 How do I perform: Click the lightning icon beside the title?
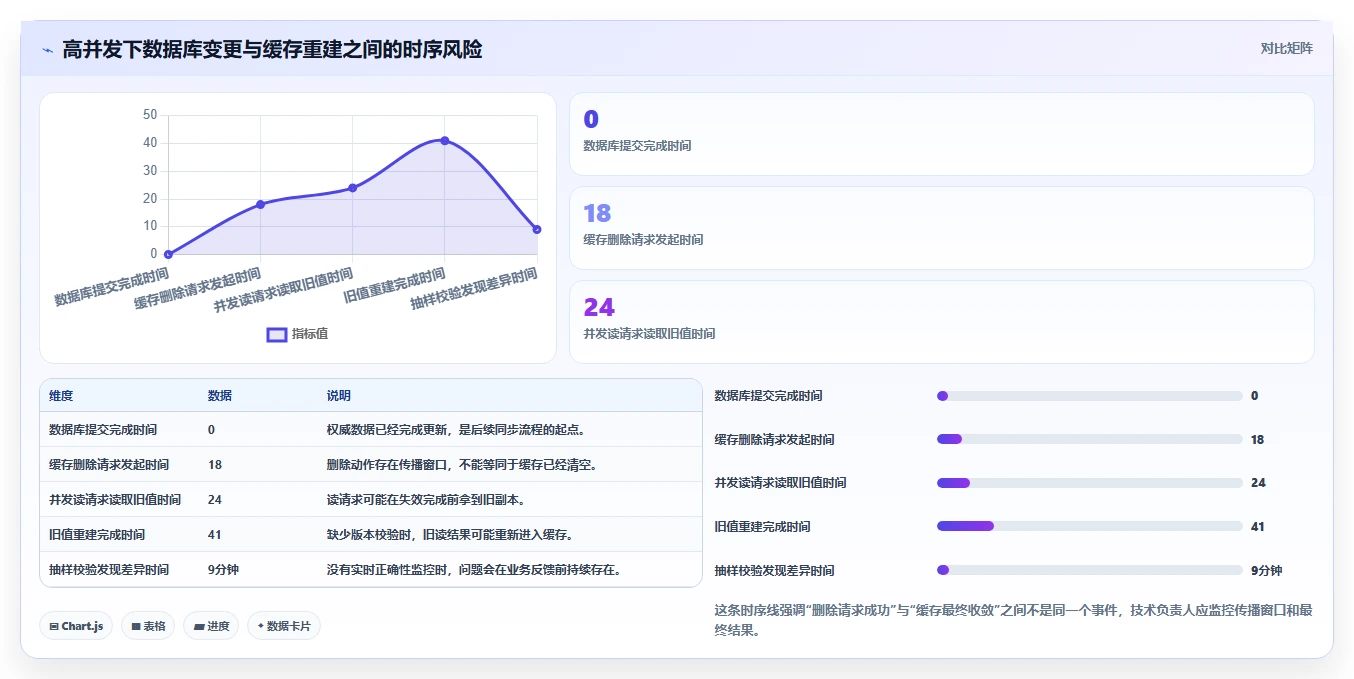point(47,49)
